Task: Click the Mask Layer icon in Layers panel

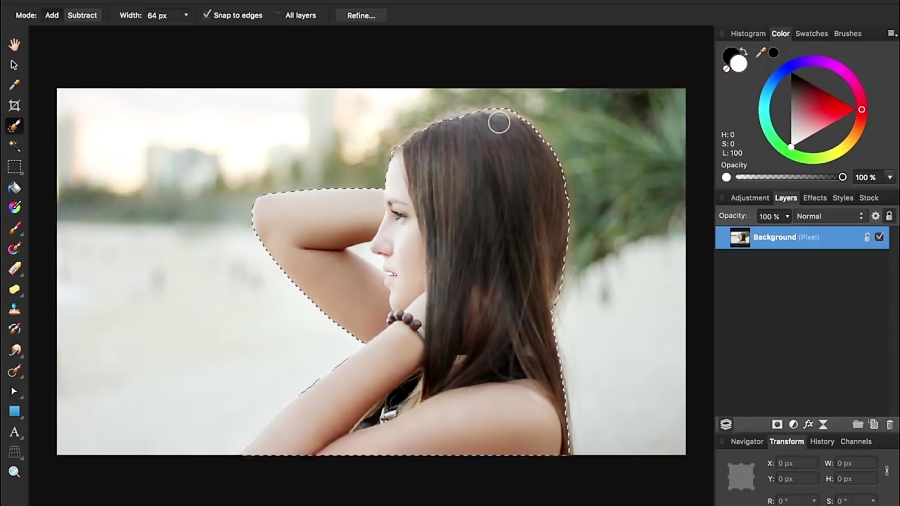Action: (x=777, y=425)
